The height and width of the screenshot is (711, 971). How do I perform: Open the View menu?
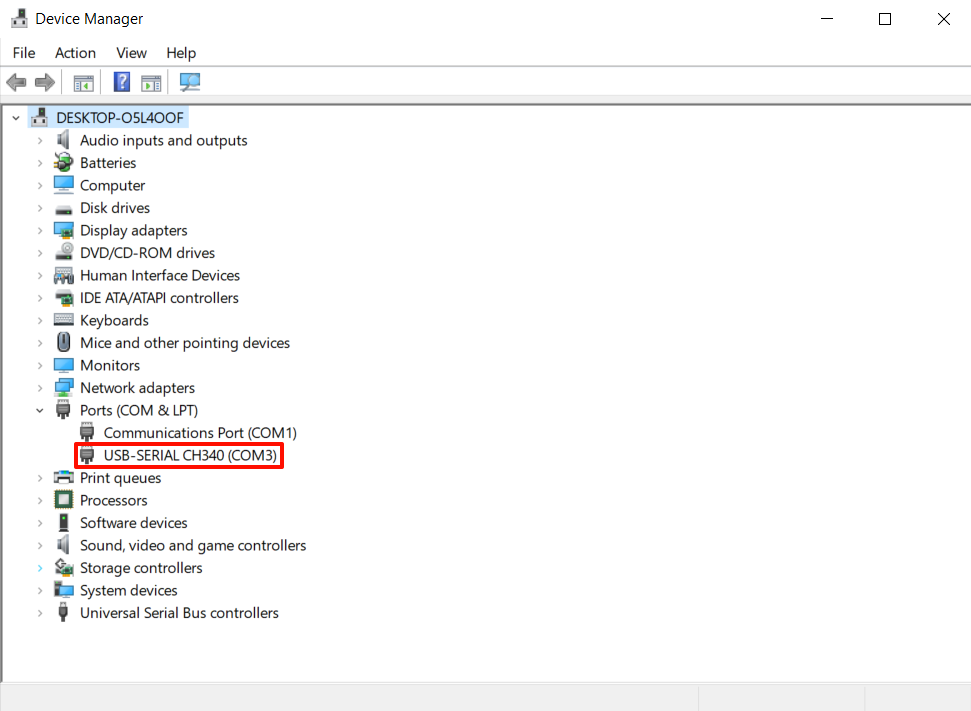click(131, 53)
